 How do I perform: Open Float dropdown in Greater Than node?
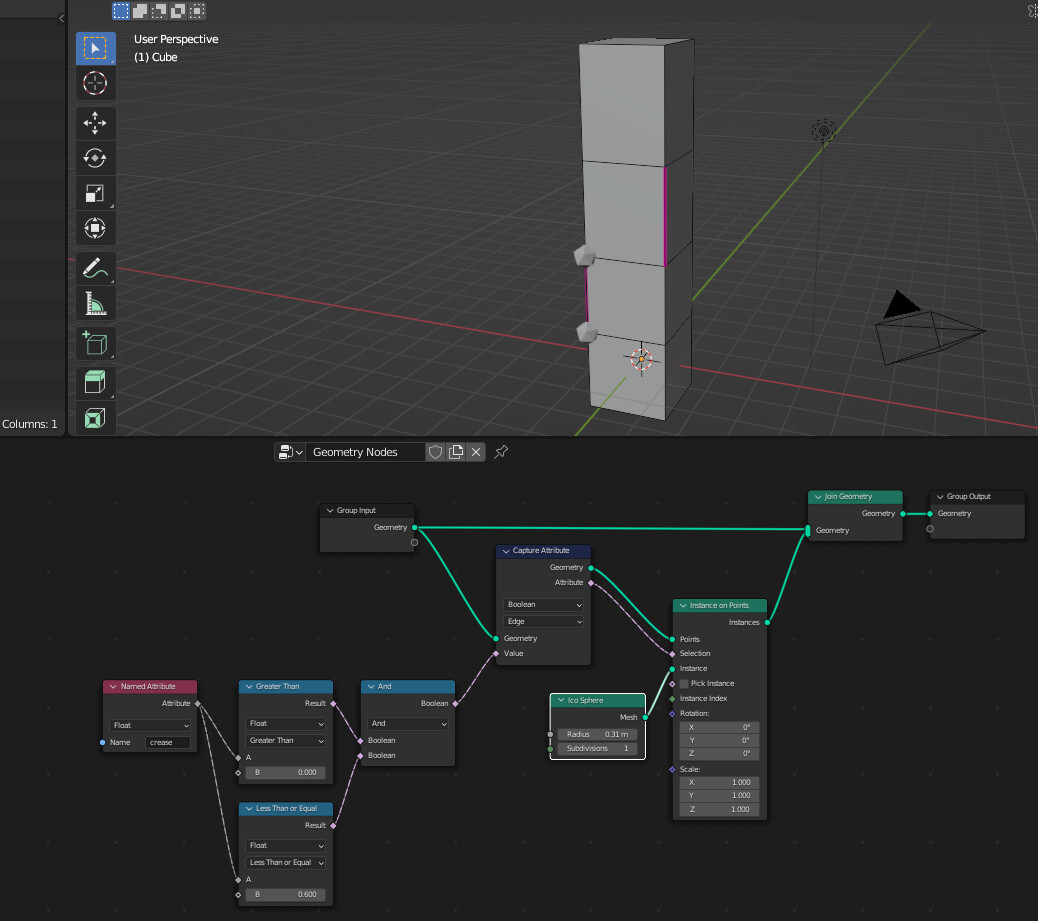[285, 724]
